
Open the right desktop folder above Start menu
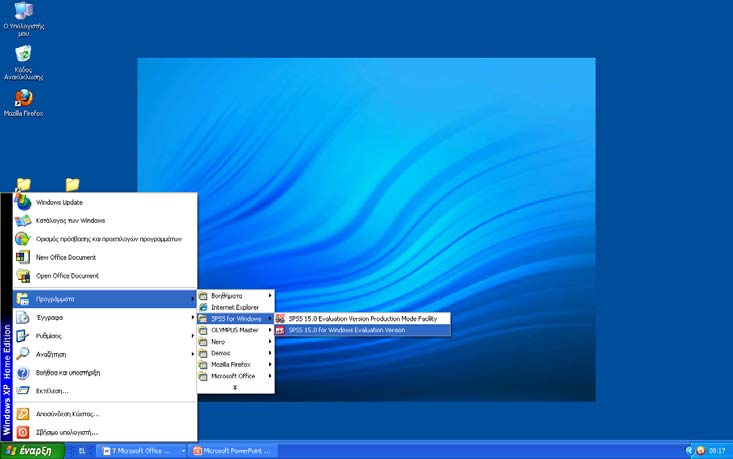(72, 184)
